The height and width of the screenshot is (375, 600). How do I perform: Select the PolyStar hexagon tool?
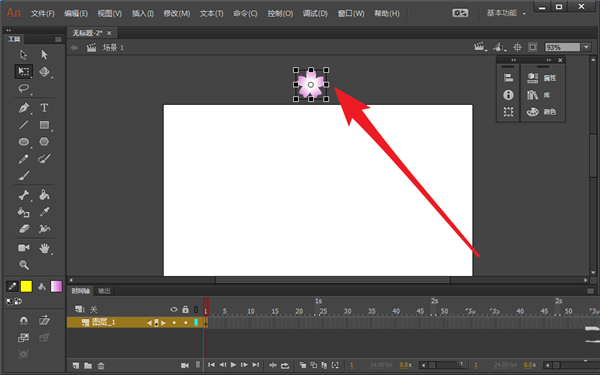tap(44, 142)
